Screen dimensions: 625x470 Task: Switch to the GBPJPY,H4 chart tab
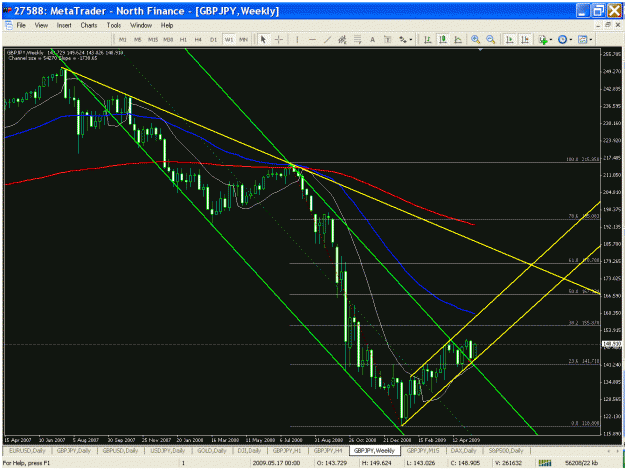point(328,450)
